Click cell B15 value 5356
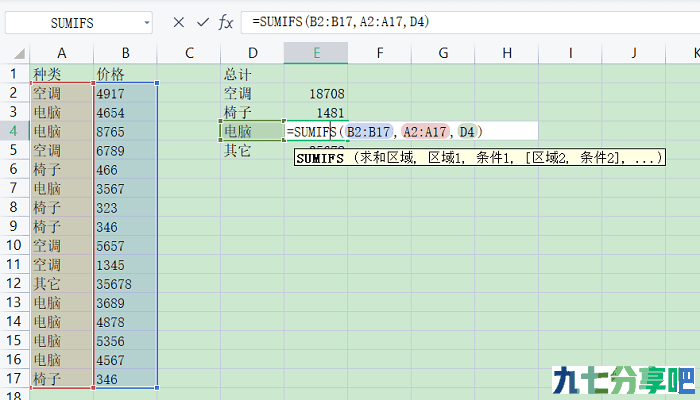Image resolution: width=700 pixels, height=400 pixels. click(125, 340)
